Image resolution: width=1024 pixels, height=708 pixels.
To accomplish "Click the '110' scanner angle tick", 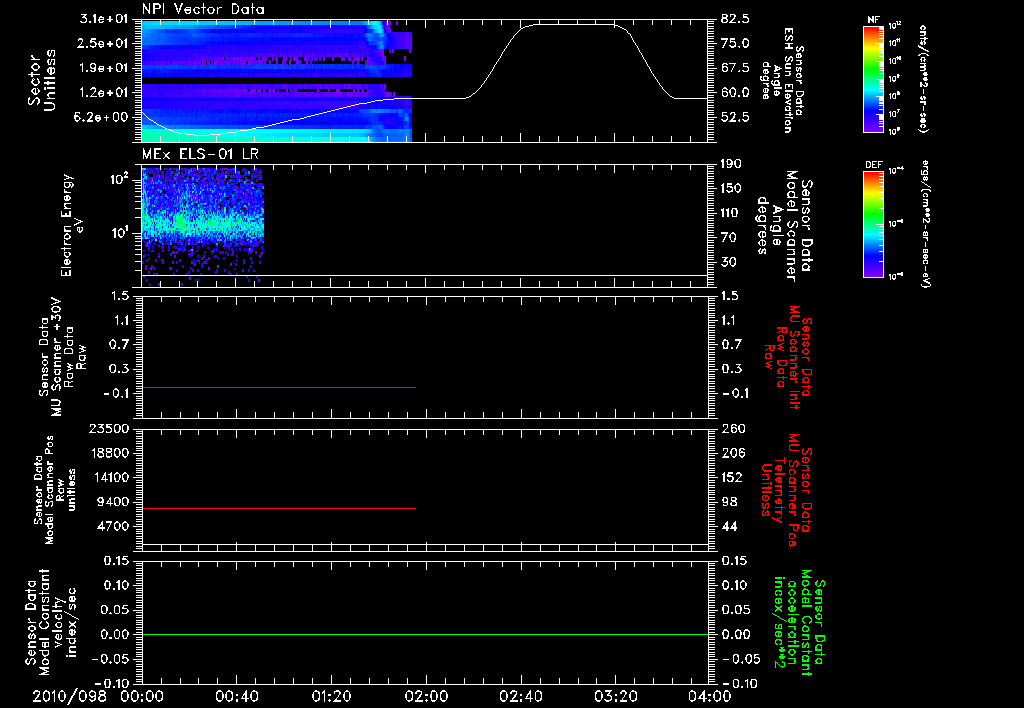I will (731, 213).
